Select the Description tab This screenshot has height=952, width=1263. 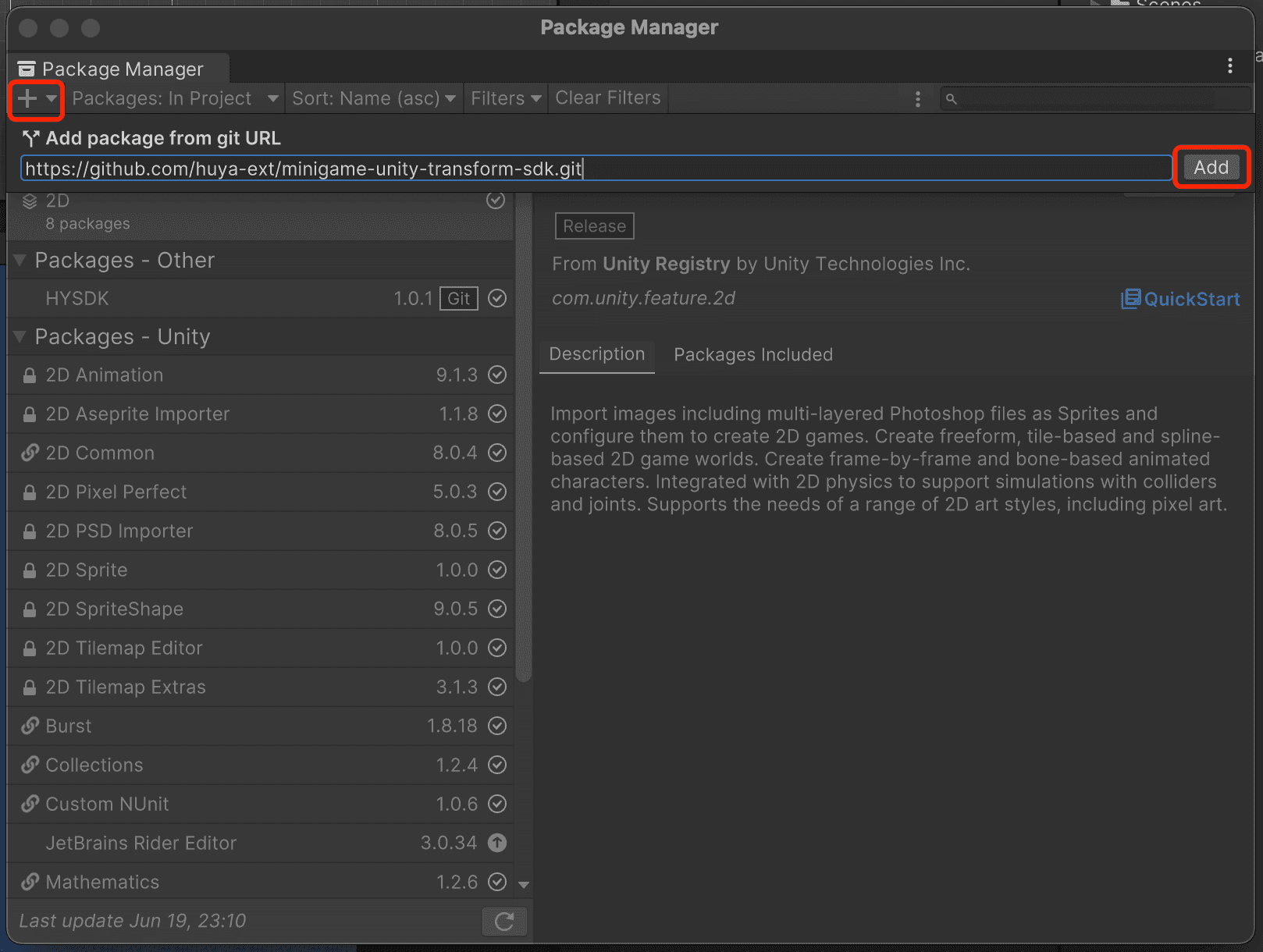point(596,354)
